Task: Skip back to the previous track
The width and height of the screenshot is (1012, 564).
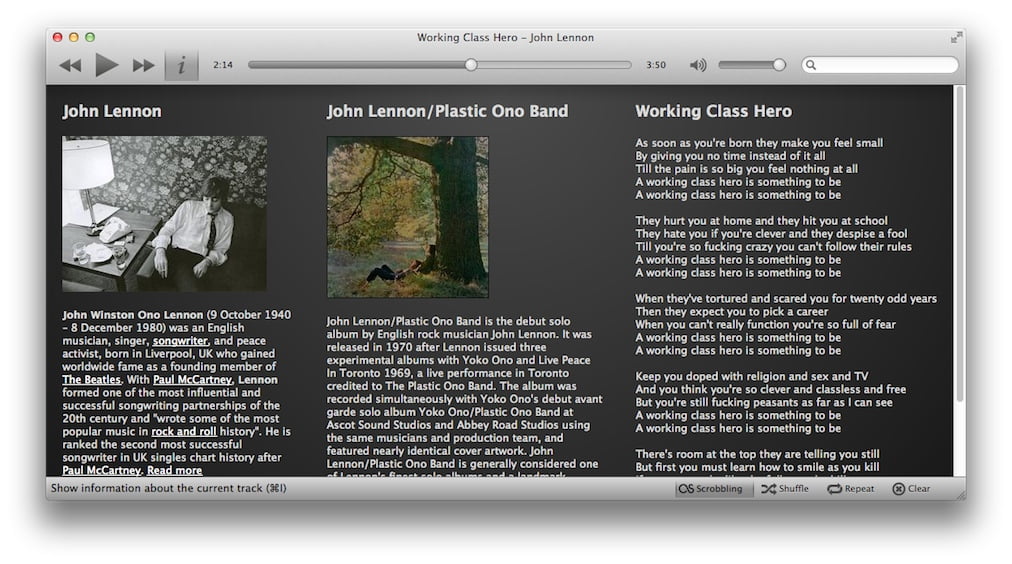Action: [x=70, y=65]
